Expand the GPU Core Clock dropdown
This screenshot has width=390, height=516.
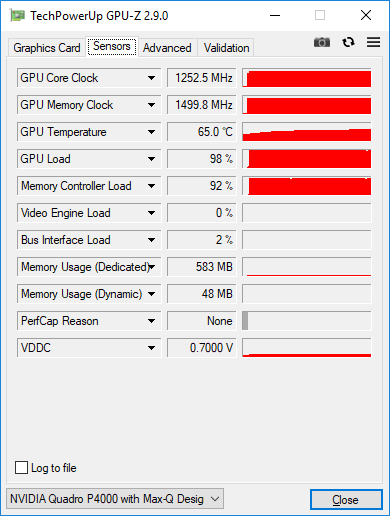click(x=151, y=78)
